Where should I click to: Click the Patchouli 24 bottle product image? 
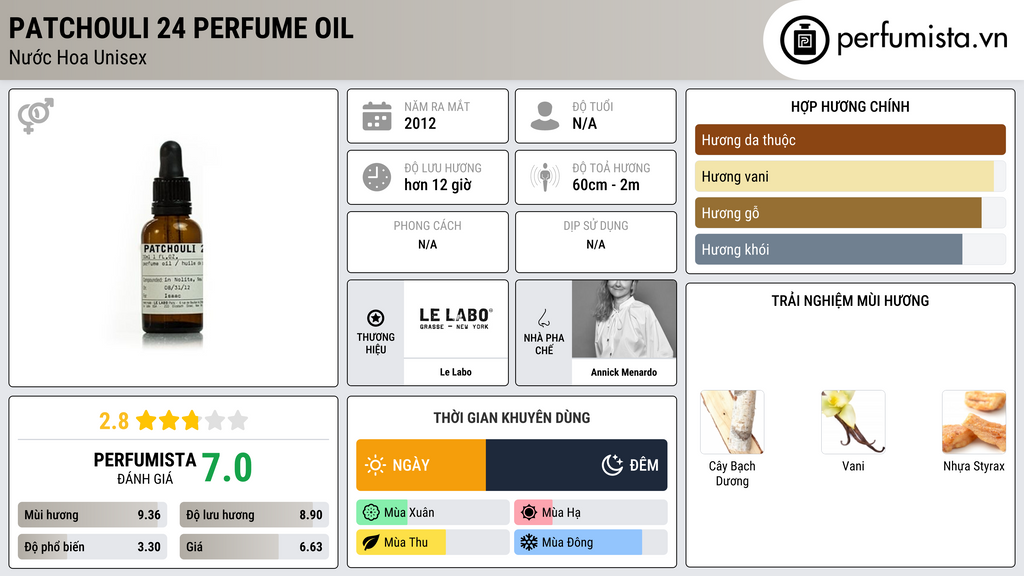pyautogui.click(x=173, y=238)
